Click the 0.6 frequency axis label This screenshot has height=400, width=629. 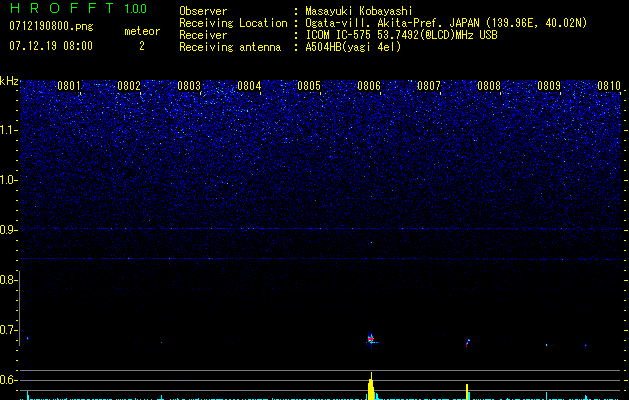(8, 380)
